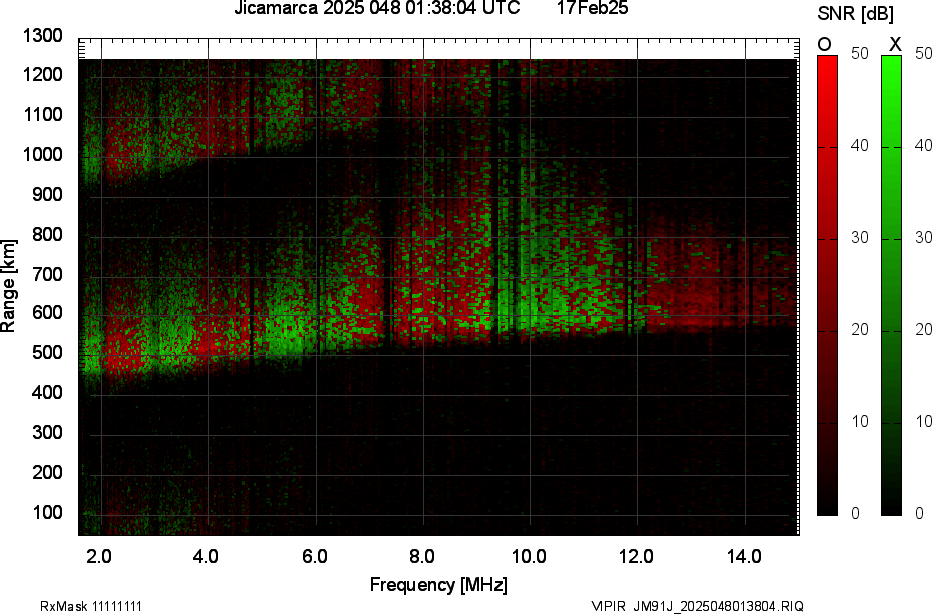Click the 300 range tick label
This screenshot has height=614, width=932.
tap(47, 432)
